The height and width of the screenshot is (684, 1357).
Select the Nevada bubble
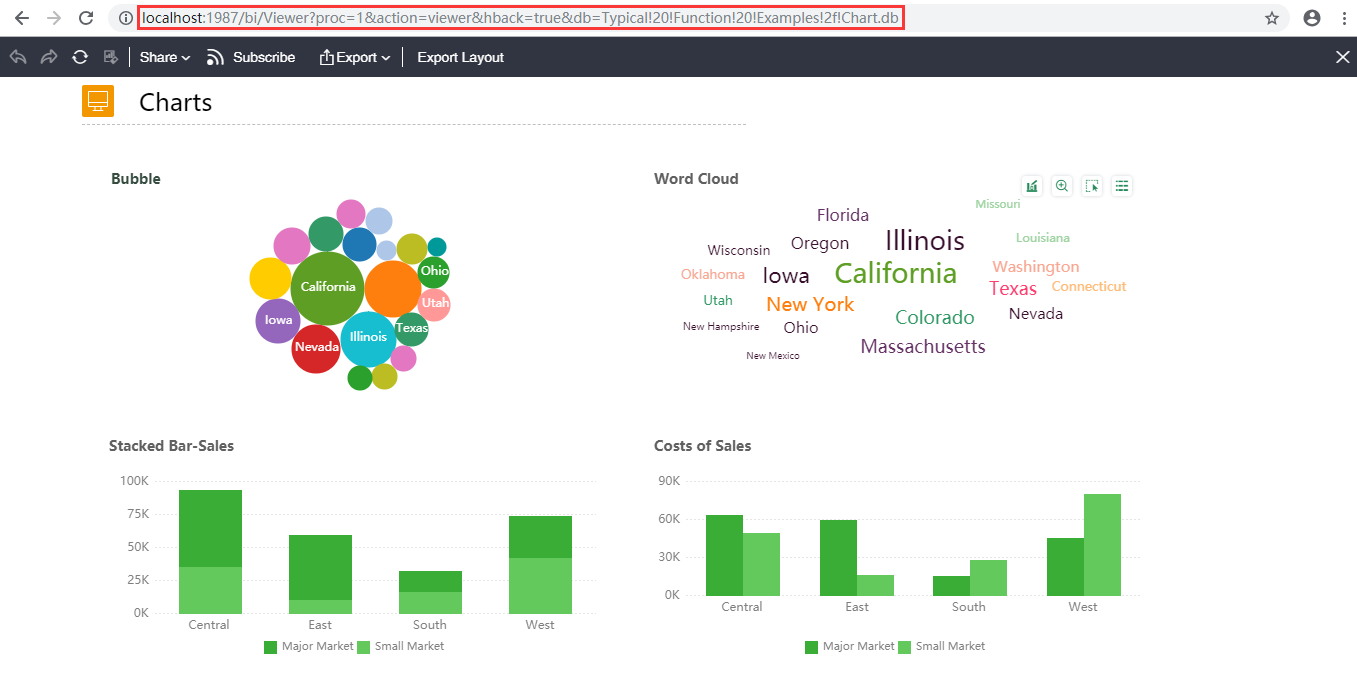(316, 348)
